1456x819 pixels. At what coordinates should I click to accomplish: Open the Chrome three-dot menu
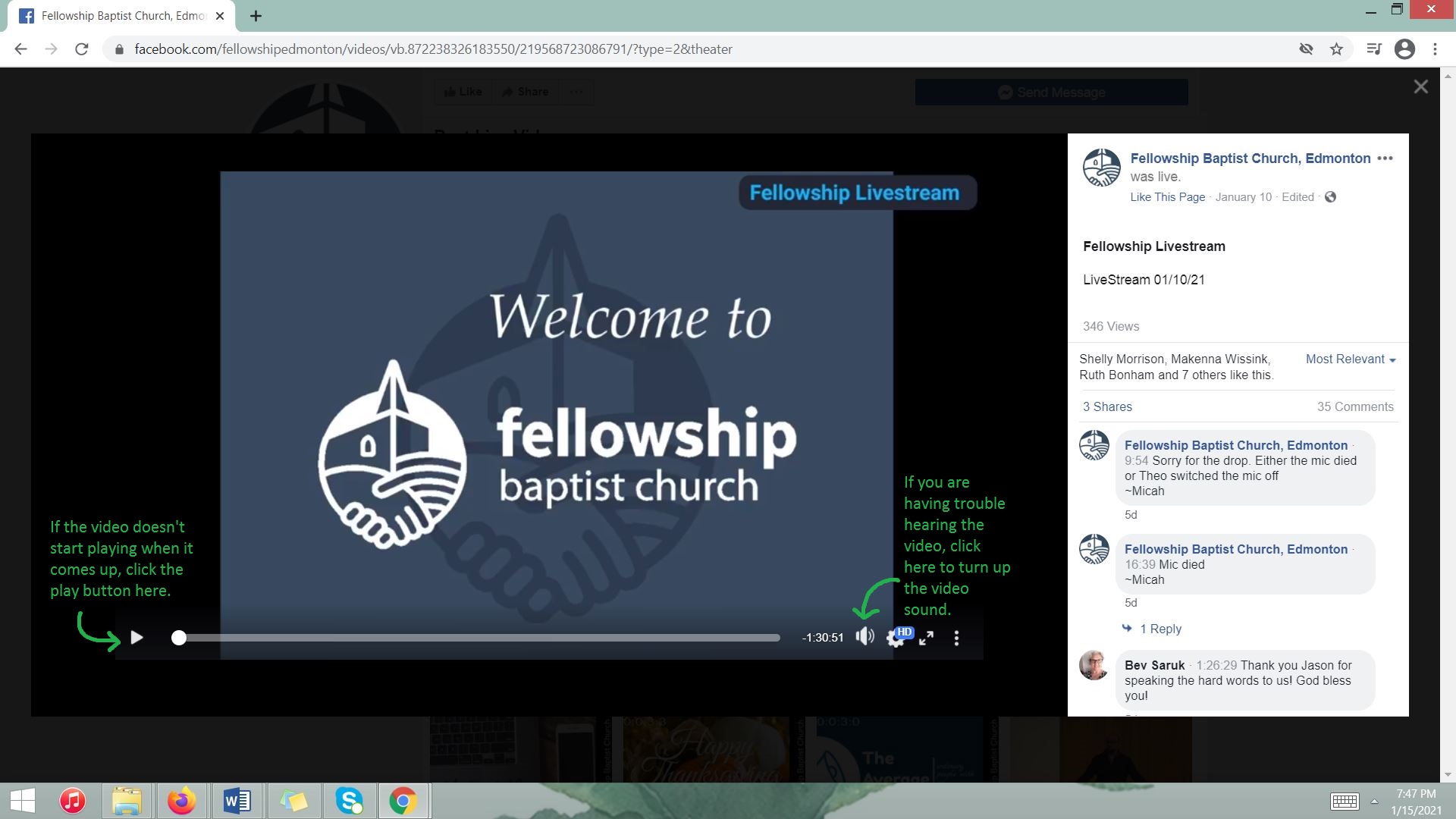pyautogui.click(x=1435, y=49)
